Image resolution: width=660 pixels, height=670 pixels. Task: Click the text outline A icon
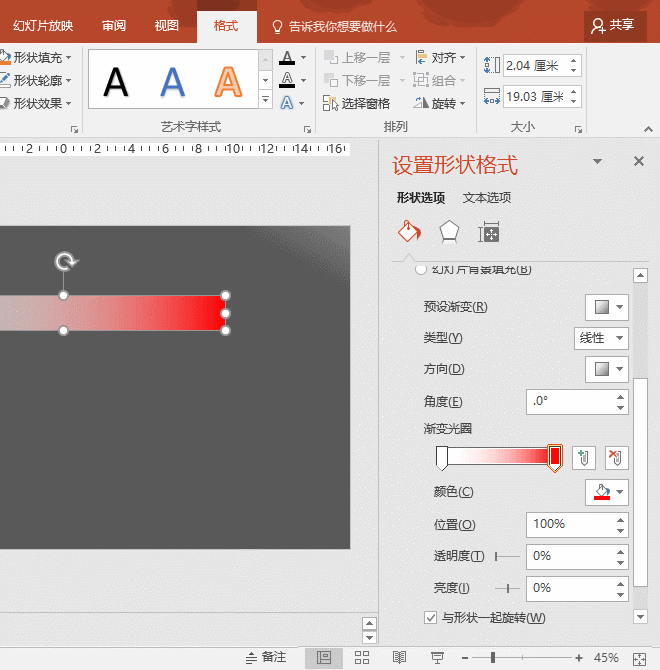[x=287, y=80]
